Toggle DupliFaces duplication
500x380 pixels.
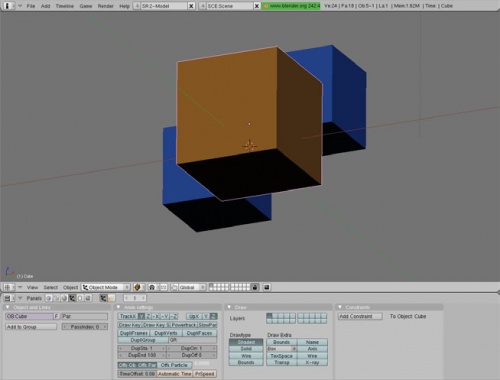[199, 333]
